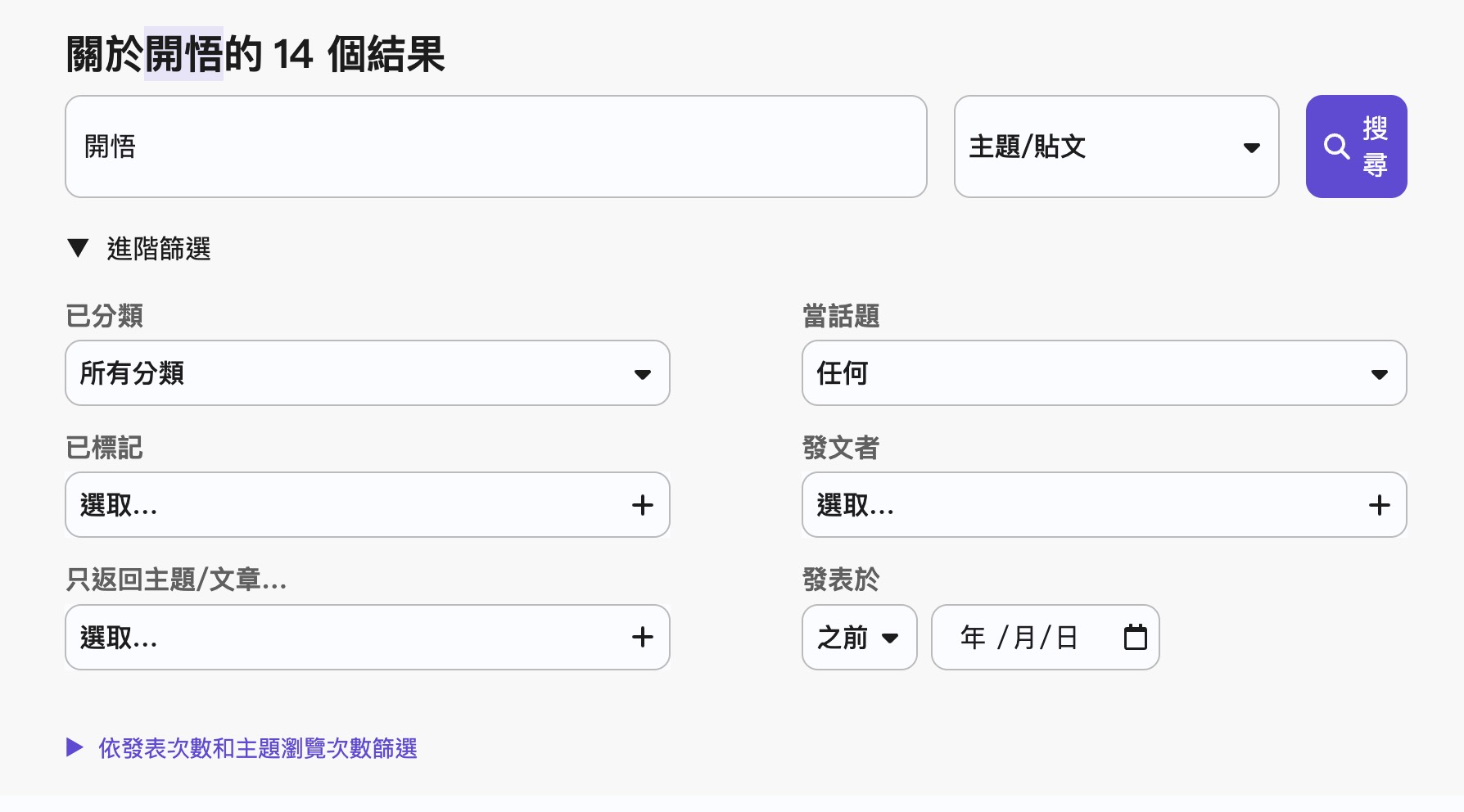Viewport: 1464px width, 812px height.
Task: Click the 進階篩選 label text
Action: [x=159, y=249]
